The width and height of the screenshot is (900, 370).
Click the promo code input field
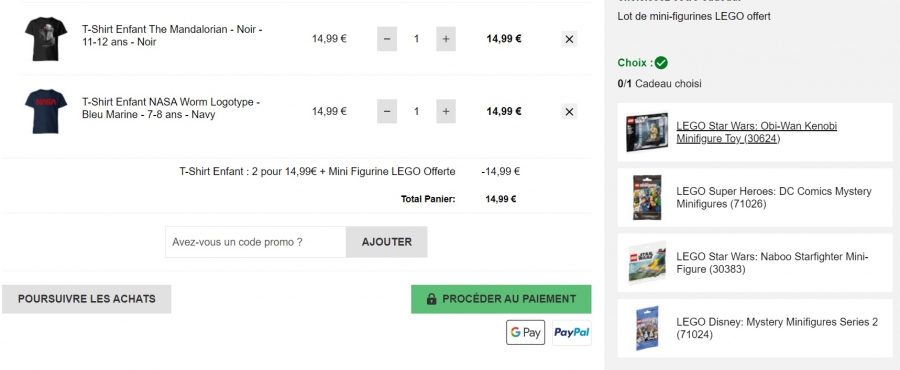(256, 242)
